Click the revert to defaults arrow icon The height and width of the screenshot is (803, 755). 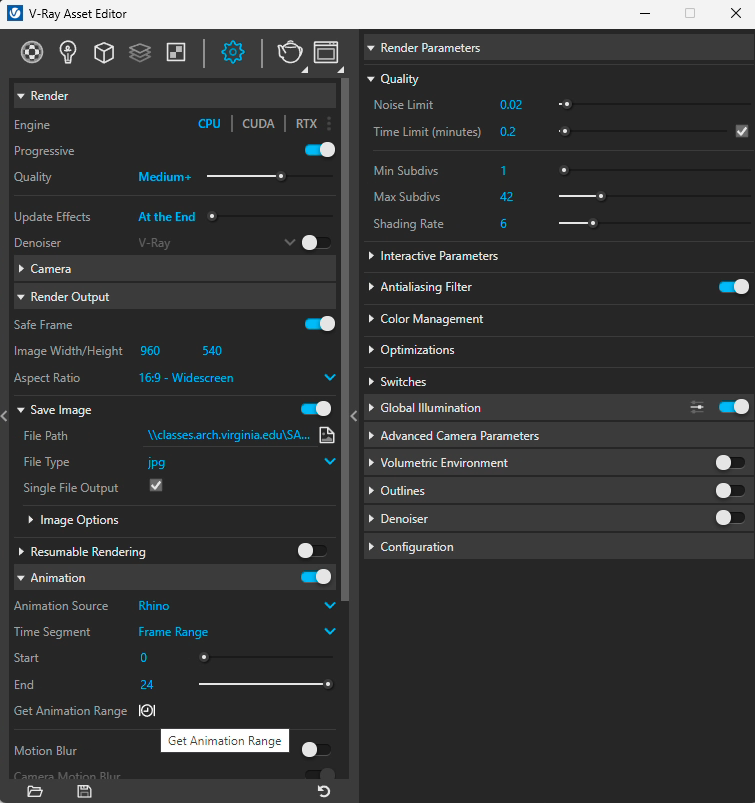(x=323, y=792)
